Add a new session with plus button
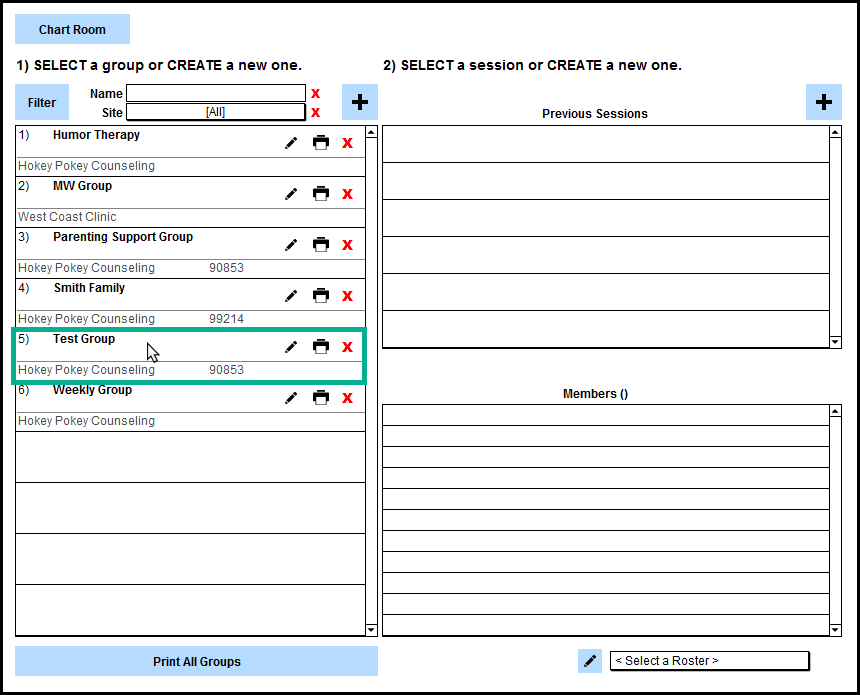Viewport: 860px width, 695px height. (824, 102)
